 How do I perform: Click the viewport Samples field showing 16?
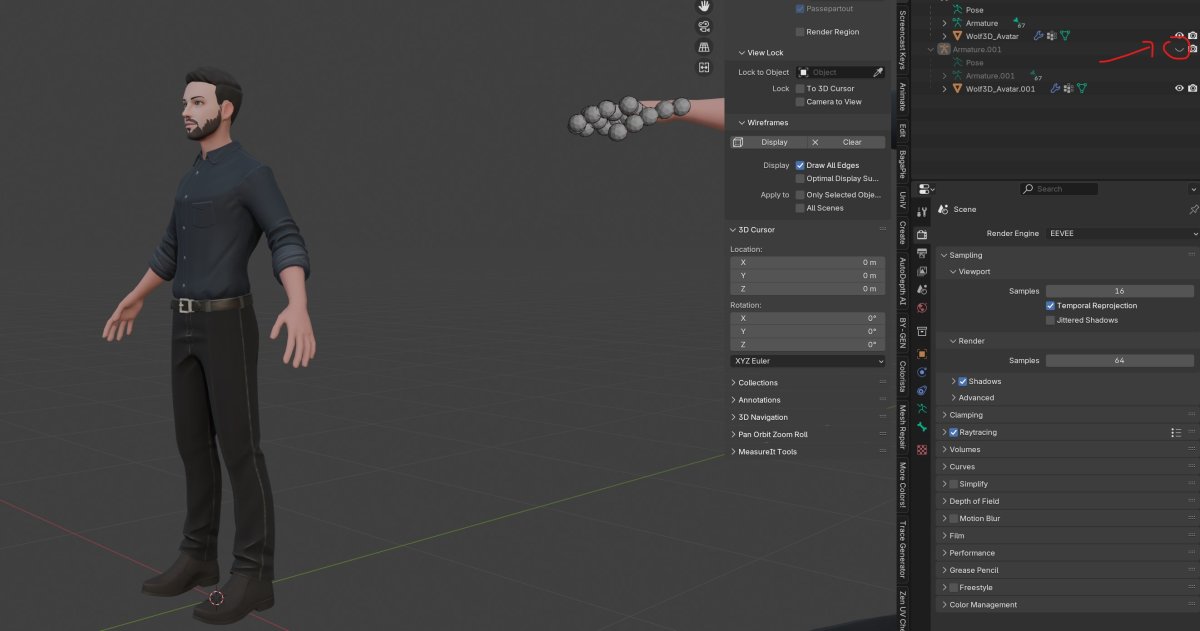1119,291
